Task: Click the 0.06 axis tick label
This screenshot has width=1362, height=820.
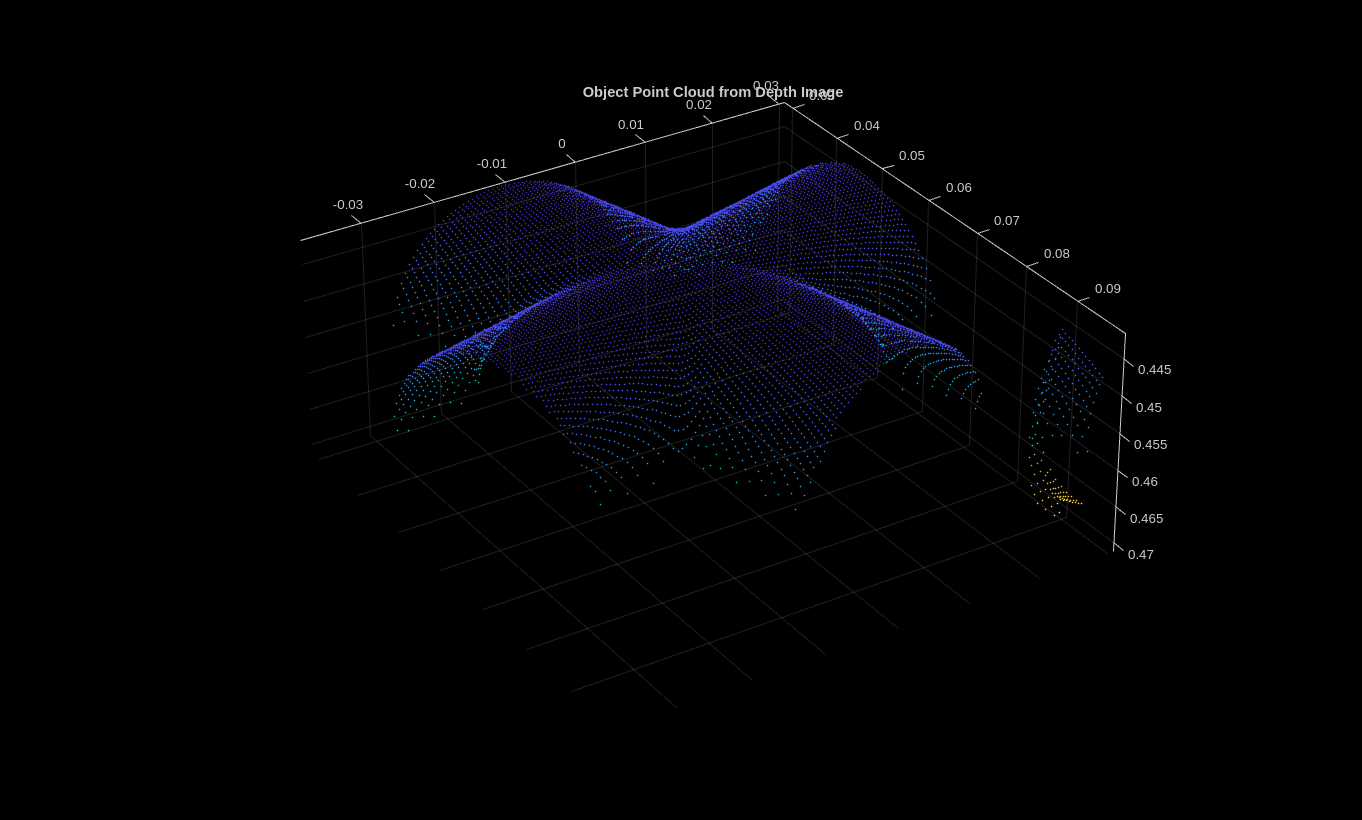Action: click(x=959, y=188)
